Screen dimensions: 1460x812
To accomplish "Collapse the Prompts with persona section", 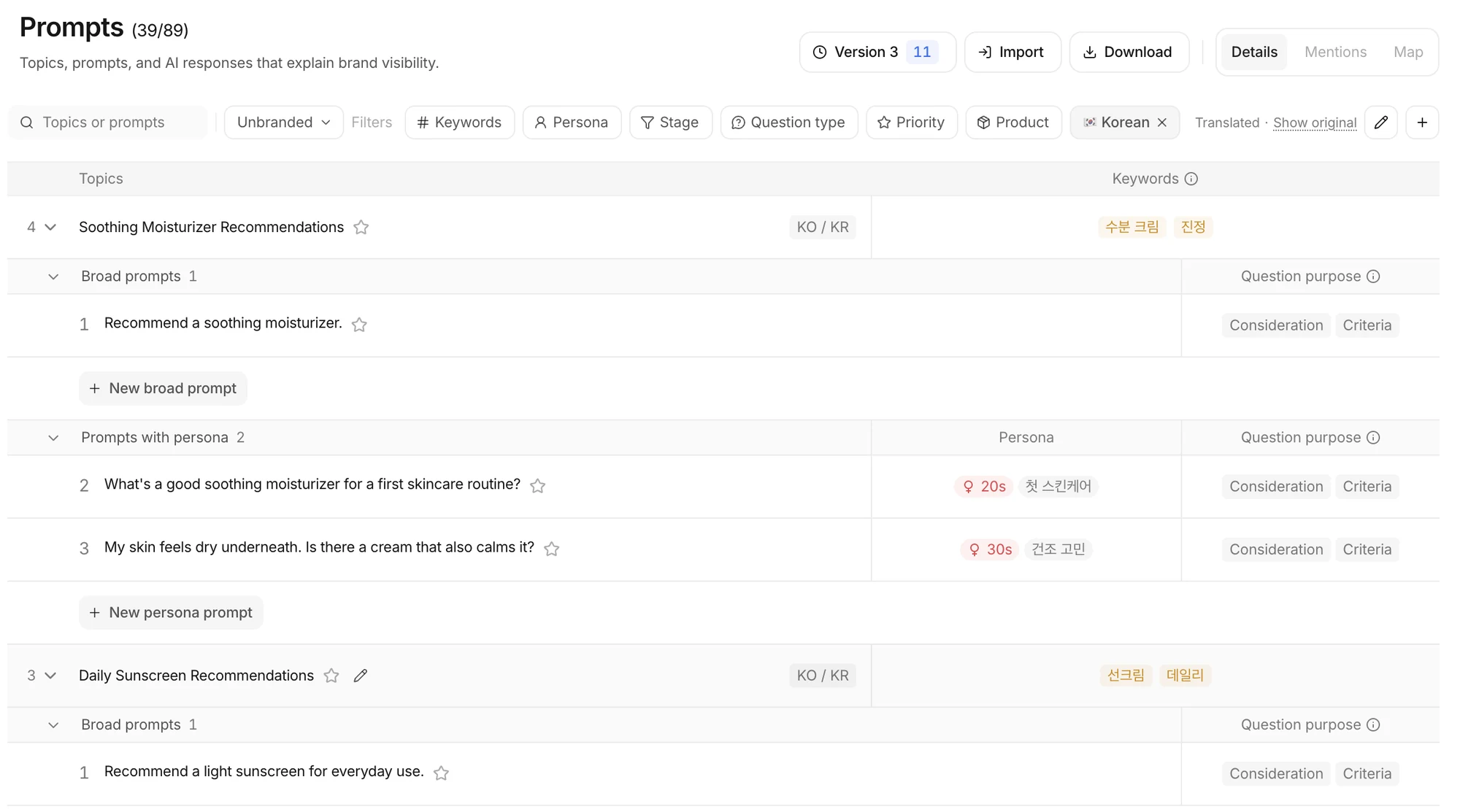I will tap(53, 438).
